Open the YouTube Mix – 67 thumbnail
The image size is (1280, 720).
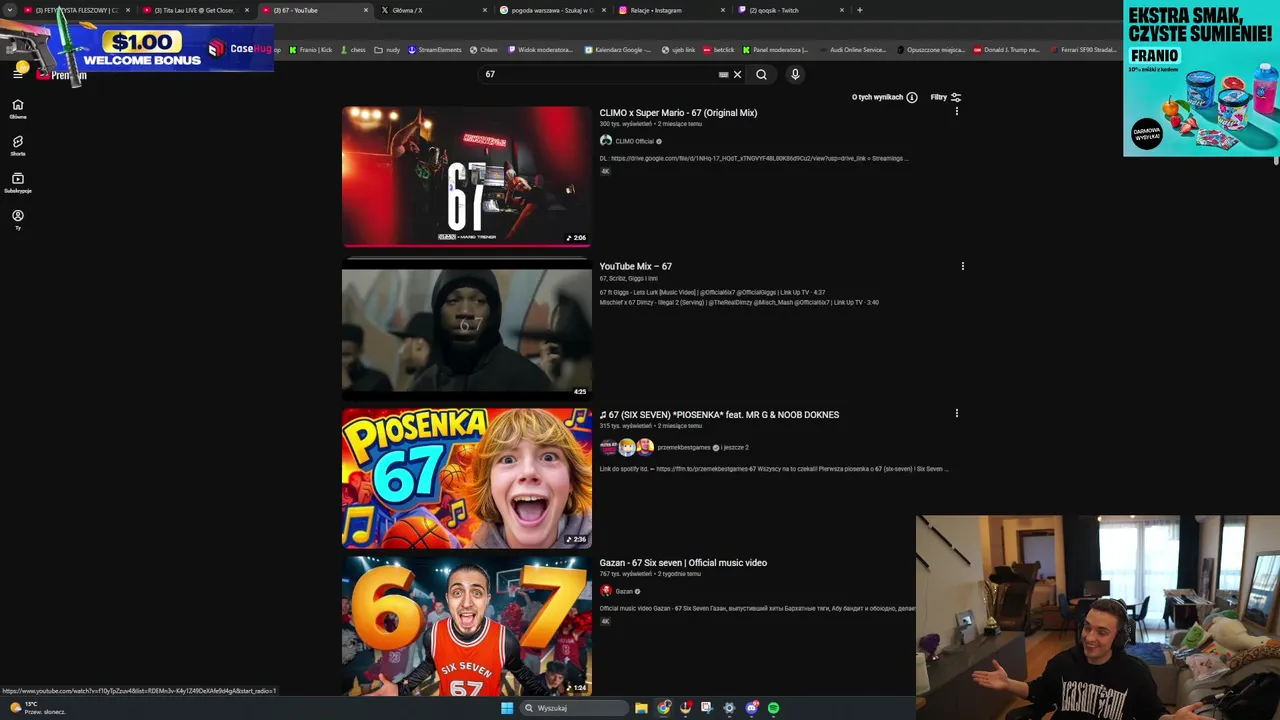(x=467, y=329)
